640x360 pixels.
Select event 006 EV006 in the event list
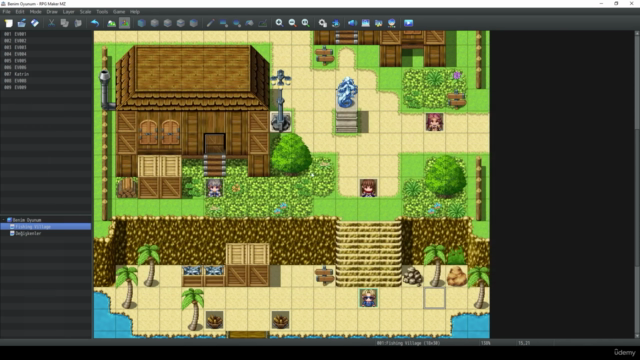click(x=46, y=67)
